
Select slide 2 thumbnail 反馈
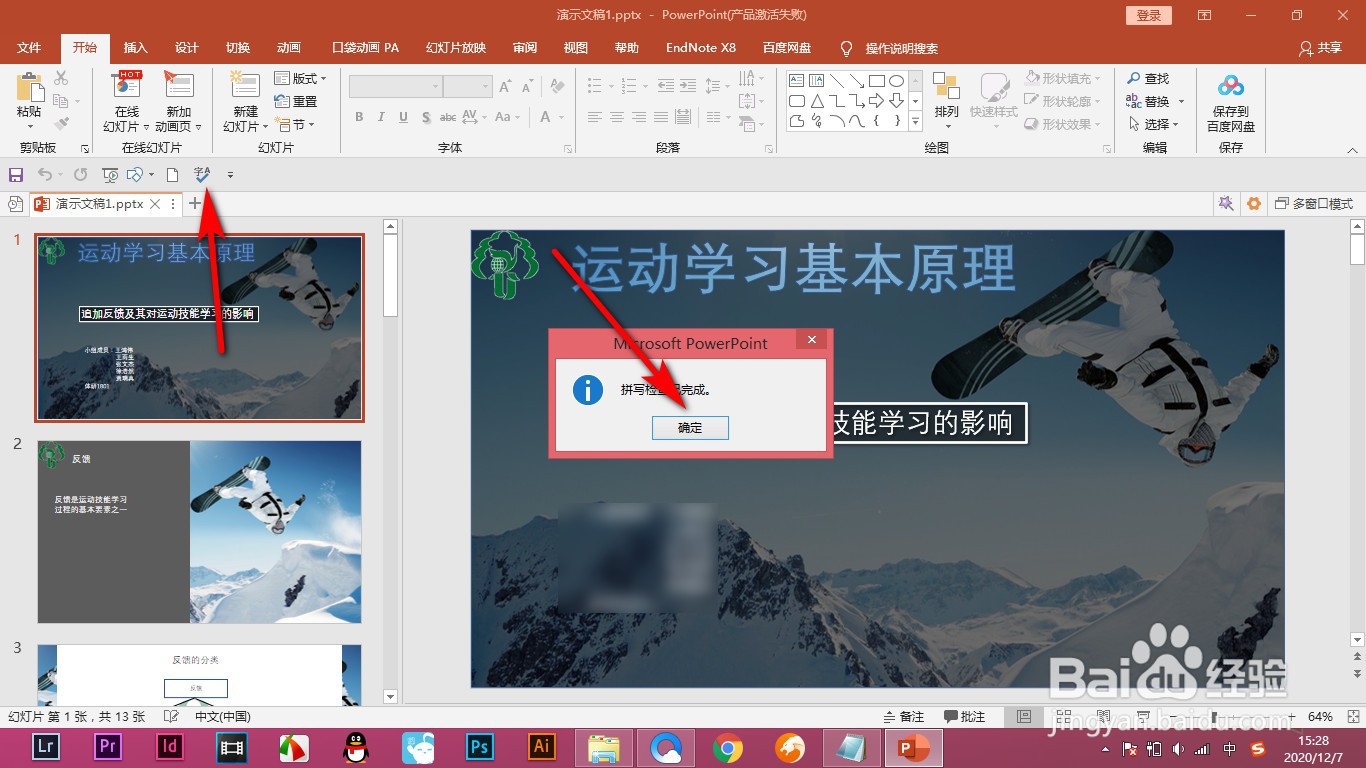(200, 532)
